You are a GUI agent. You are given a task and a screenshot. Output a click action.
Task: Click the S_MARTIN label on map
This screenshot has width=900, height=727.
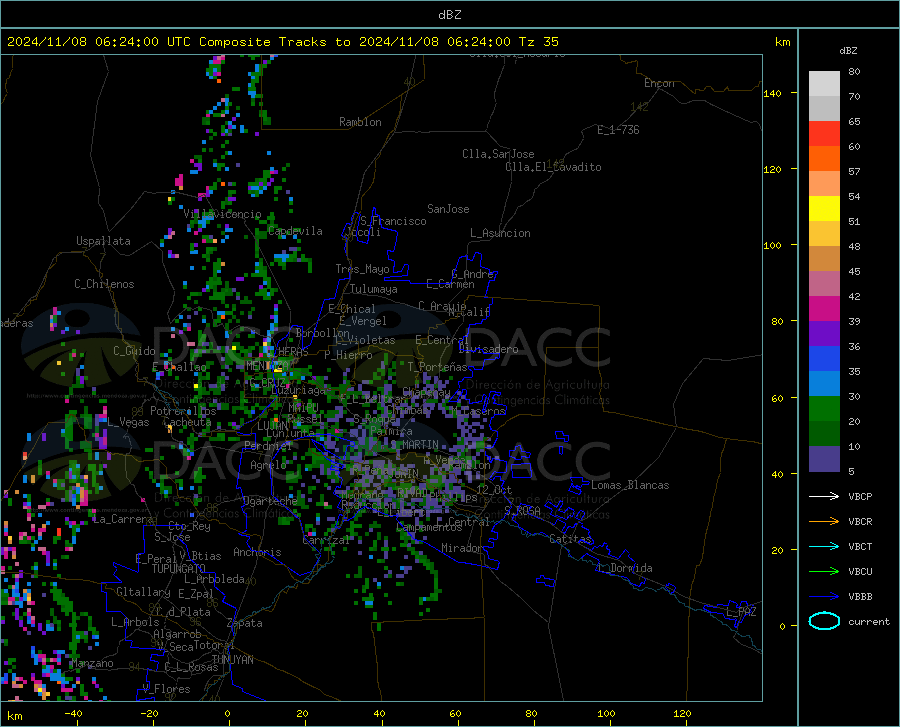[x=414, y=445]
